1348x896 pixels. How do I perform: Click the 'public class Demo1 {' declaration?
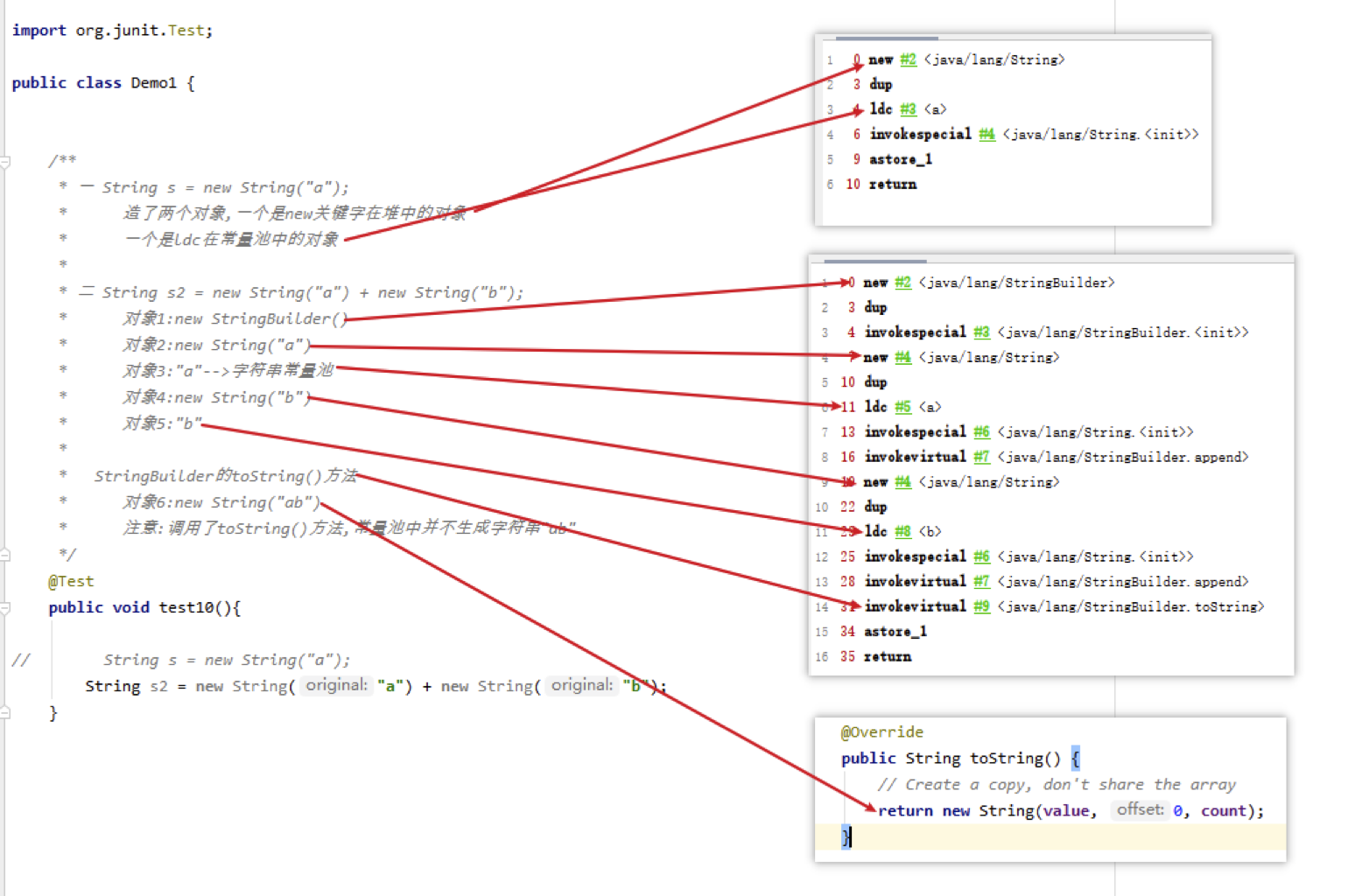103,83
